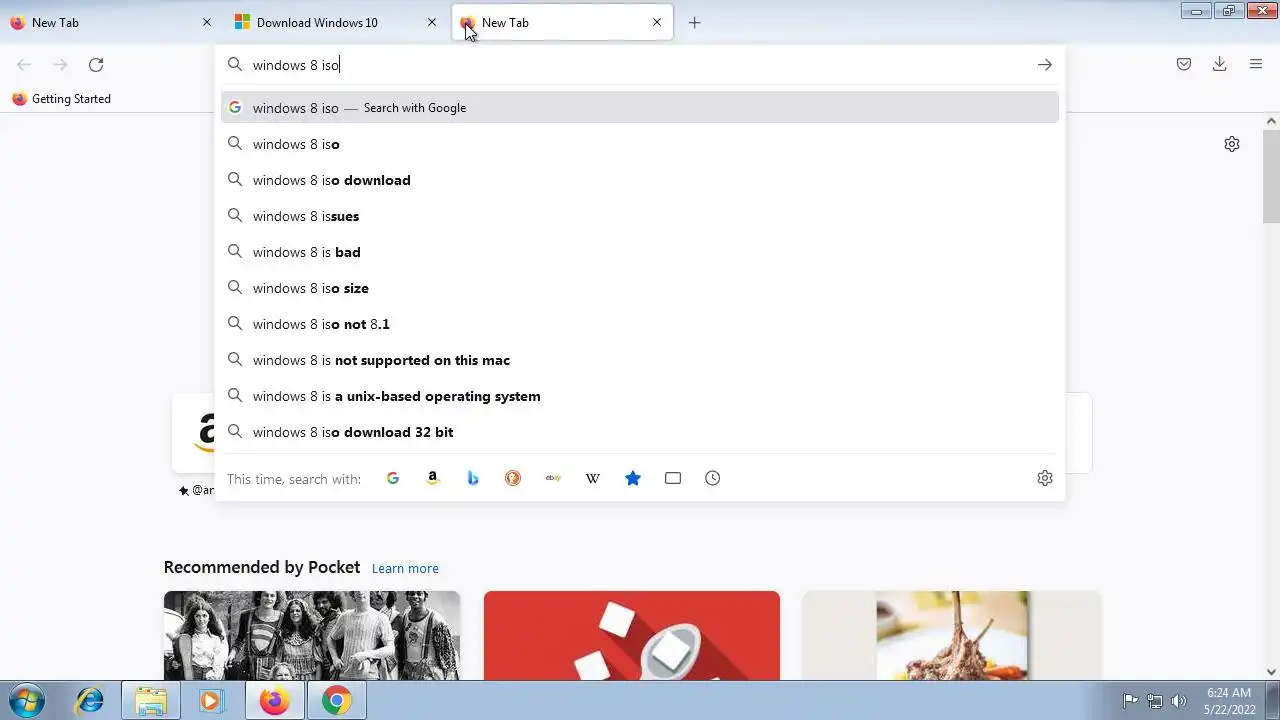Open the Firefox application menu
Viewport: 1280px width, 720px height.
pyautogui.click(x=1256, y=65)
